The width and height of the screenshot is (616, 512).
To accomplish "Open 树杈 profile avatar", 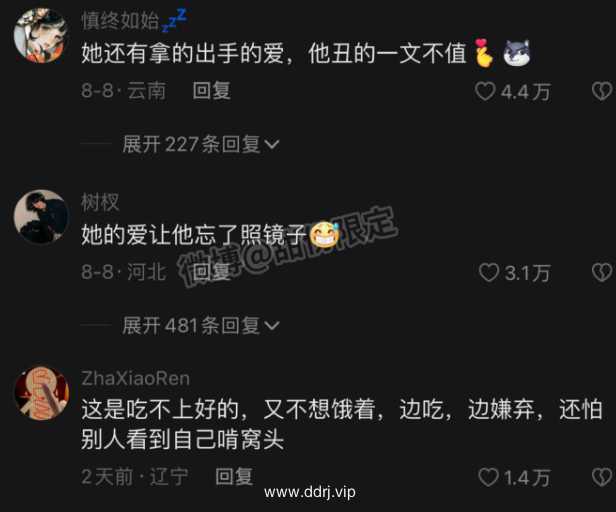I will point(41,217).
